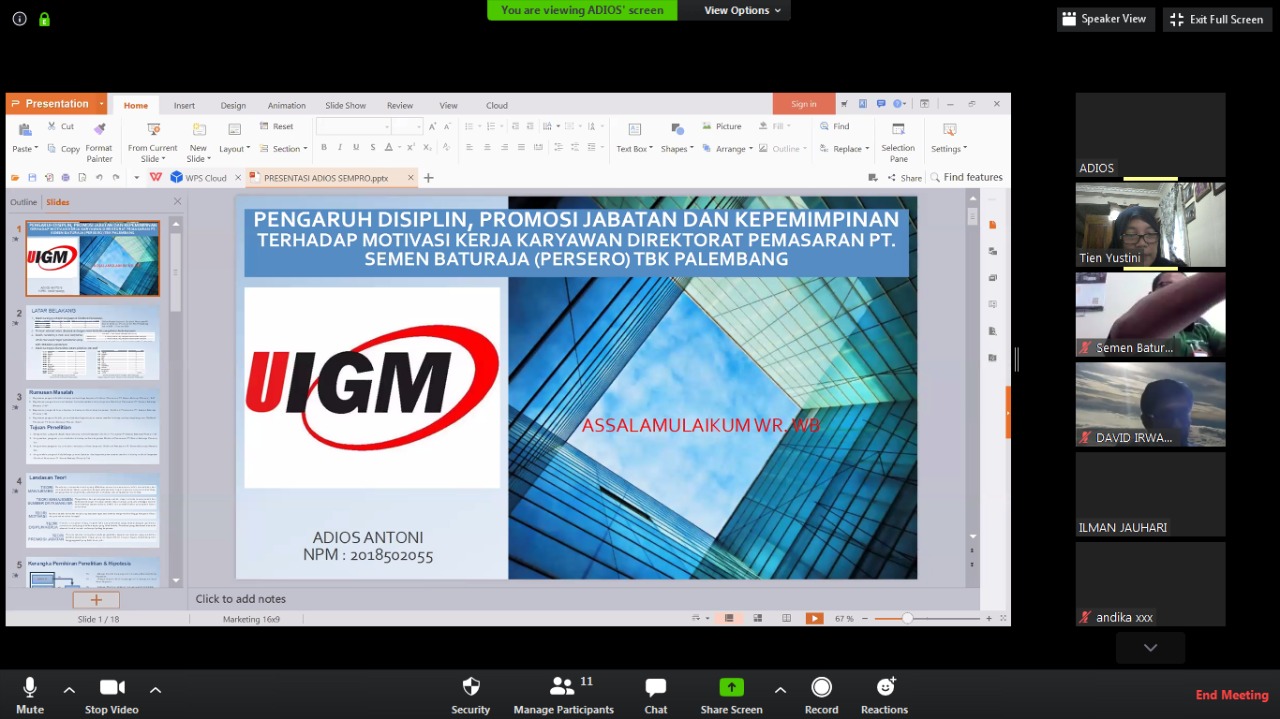Switch to Normal view in status bar
The width and height of the screenshot is (1280, 719).
tap(730, 618)
